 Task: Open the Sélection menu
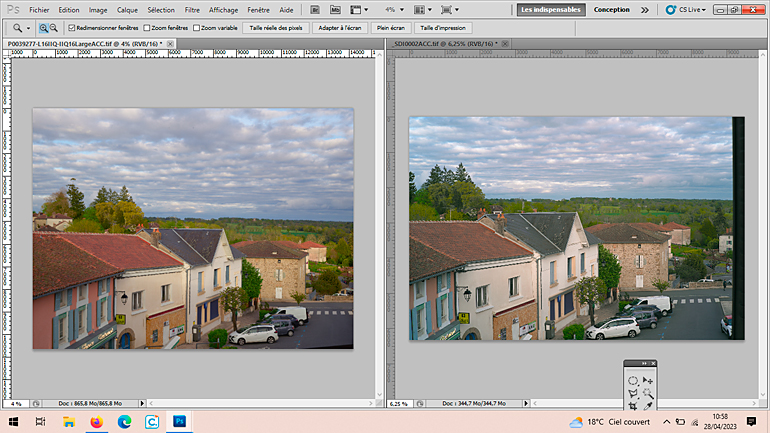(x=161, y=10)
